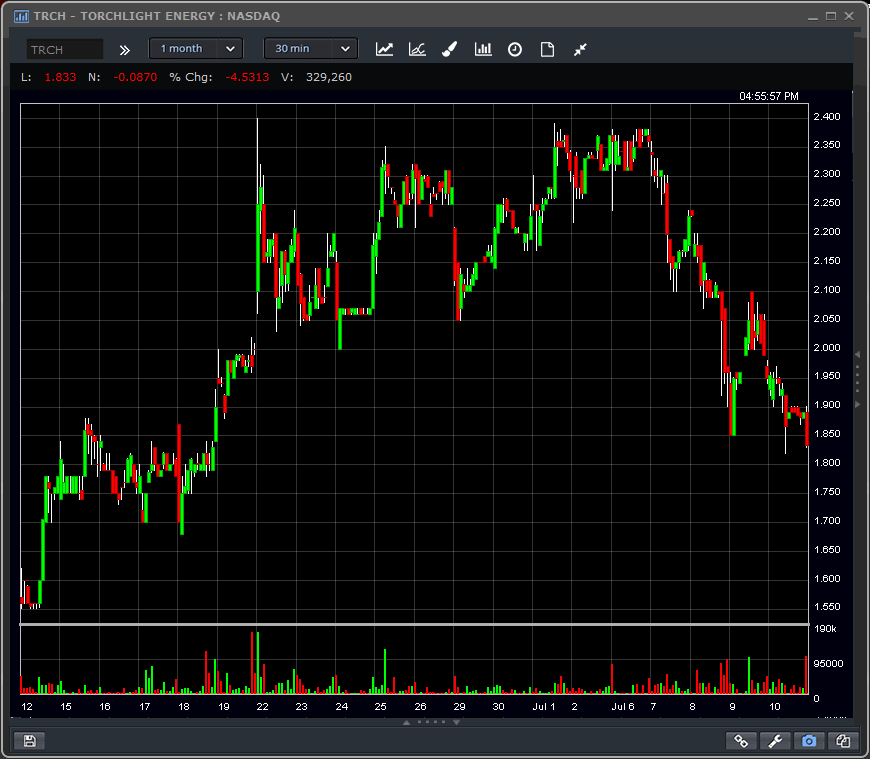870x759 pixels.
Task: Open the 30 min interval dropdown
Action: [310, 49]
